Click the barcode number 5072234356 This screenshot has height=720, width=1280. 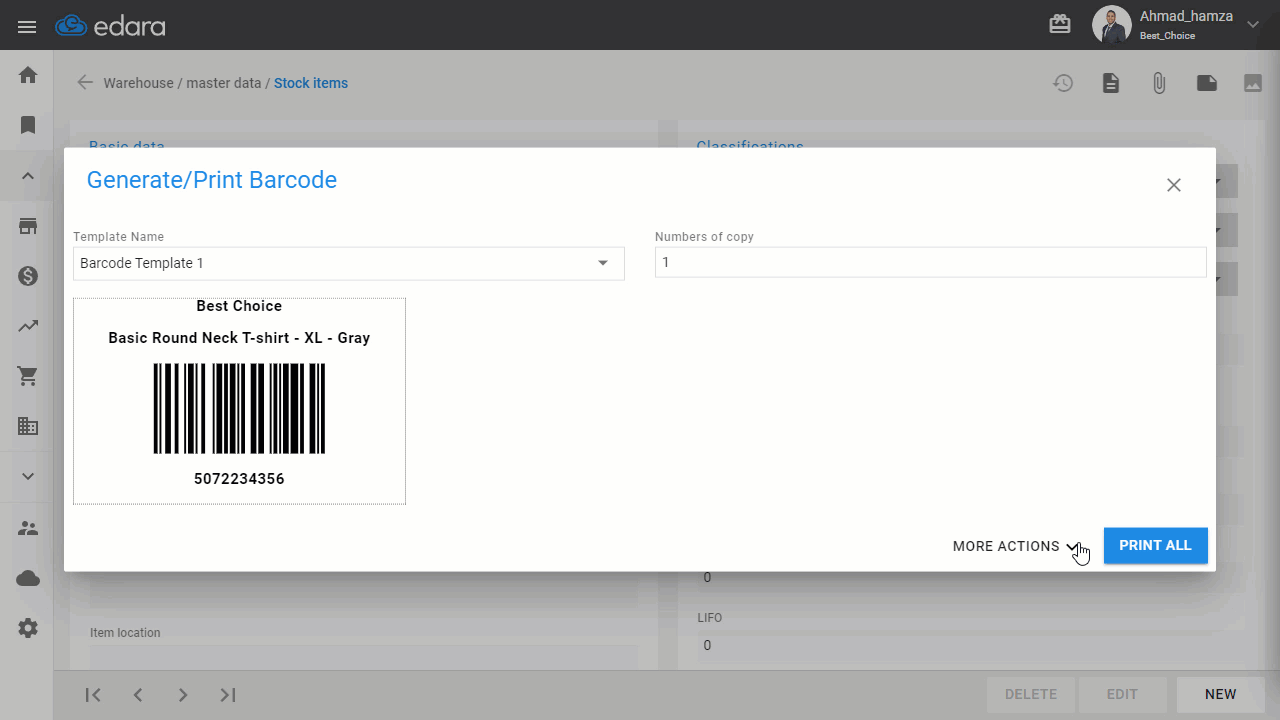[239, 479]
